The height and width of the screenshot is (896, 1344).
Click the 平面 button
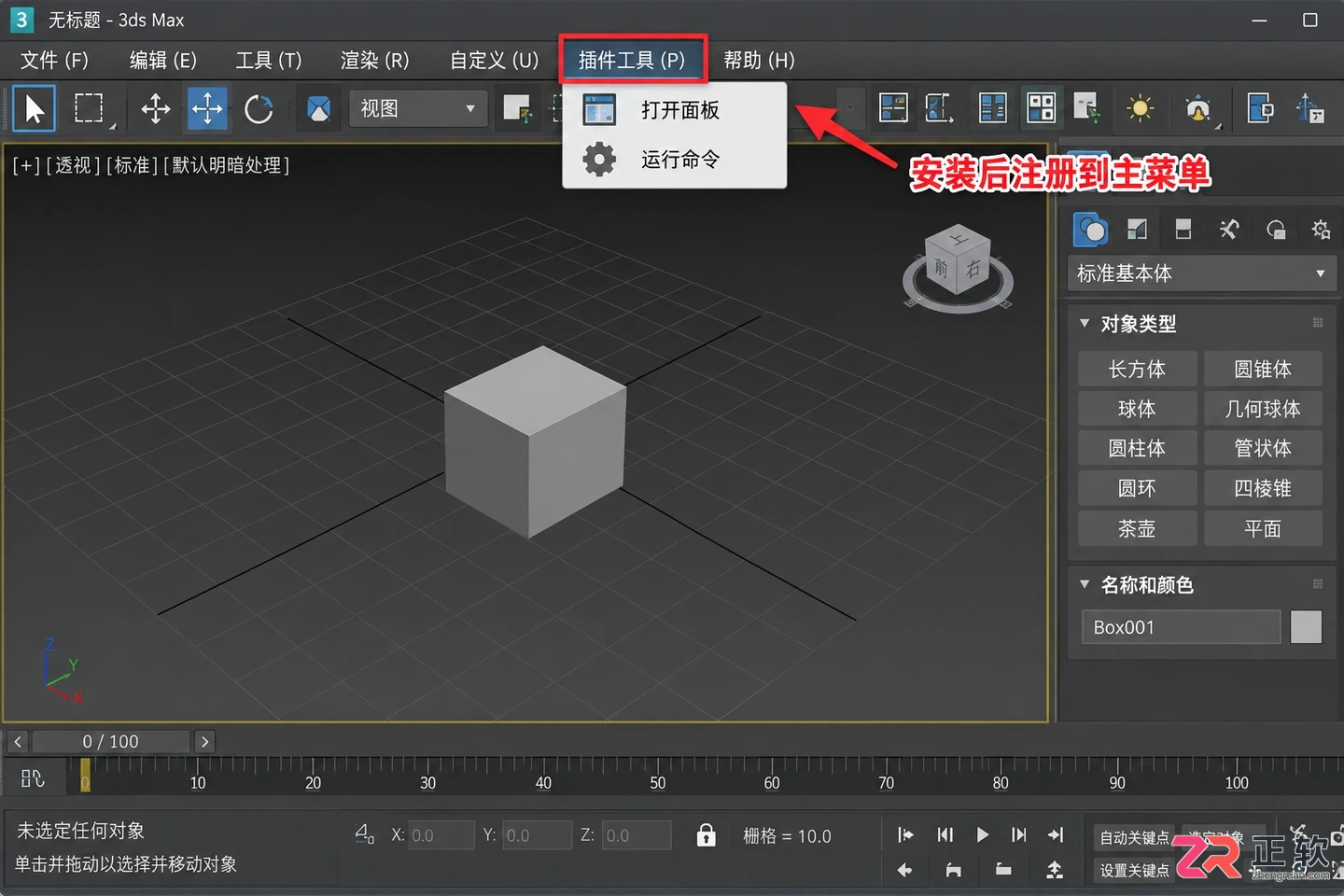coord(1263,529)
